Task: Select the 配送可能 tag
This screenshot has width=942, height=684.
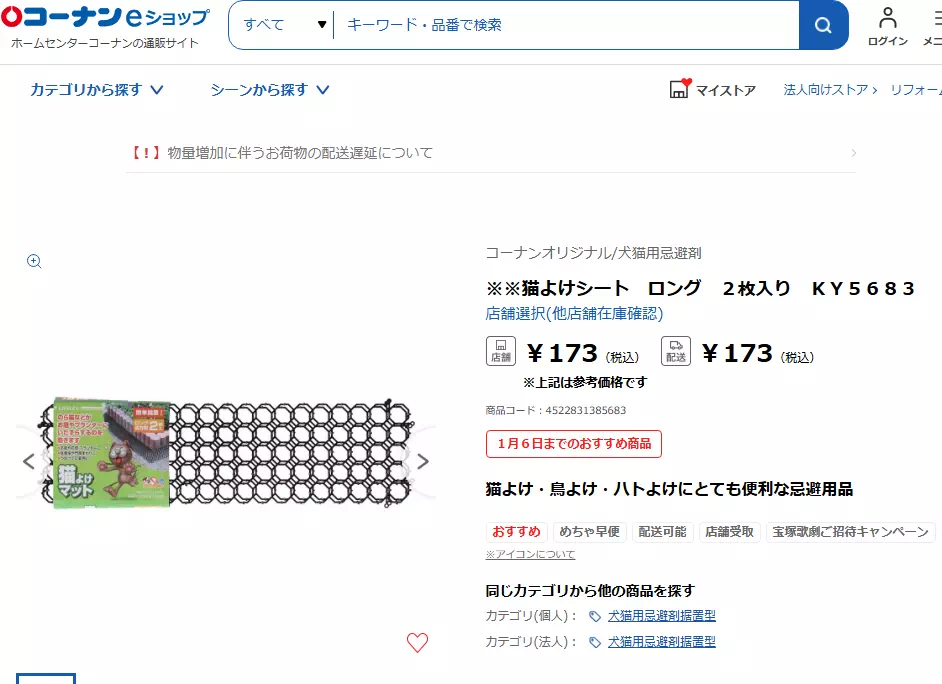Action: (662, 532)
